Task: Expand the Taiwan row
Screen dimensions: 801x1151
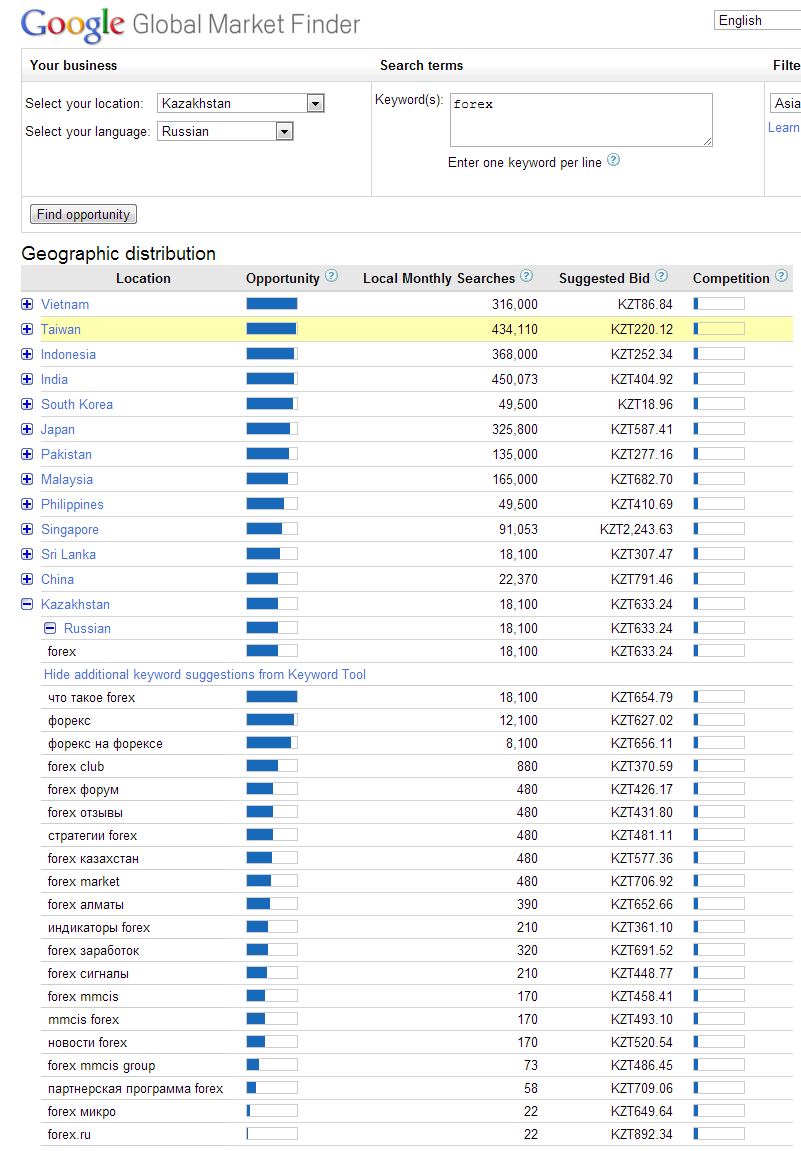Action: (27, 329)
